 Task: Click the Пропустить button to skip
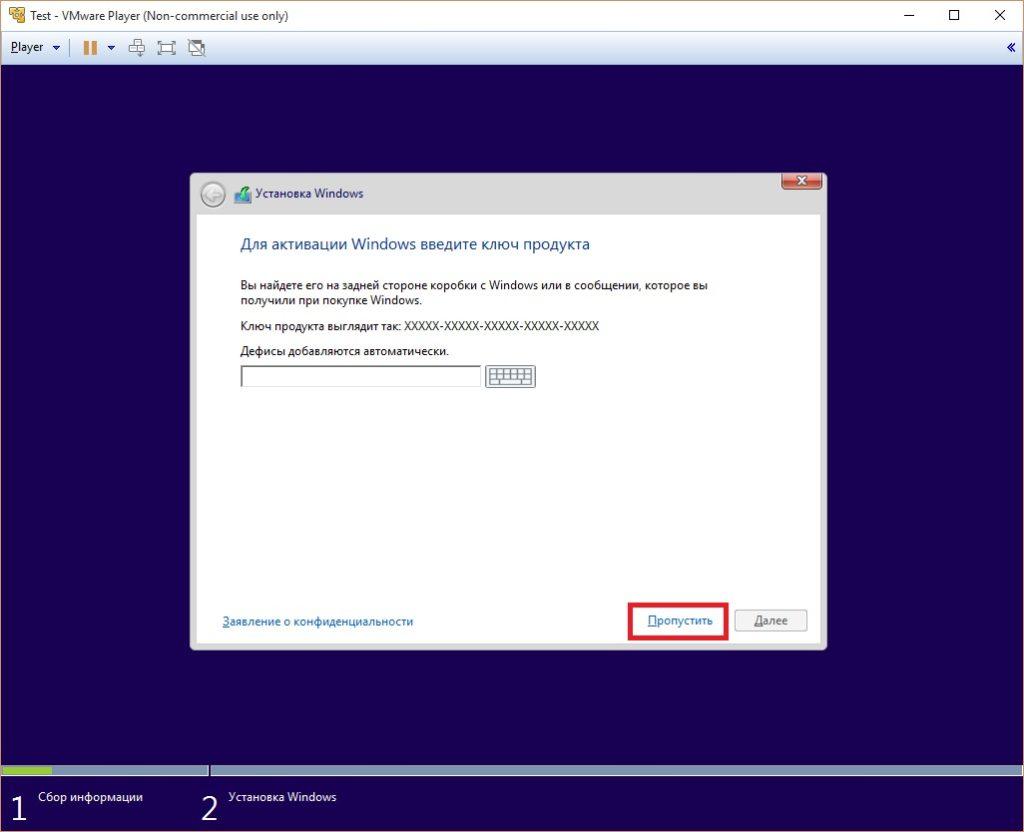680,620
